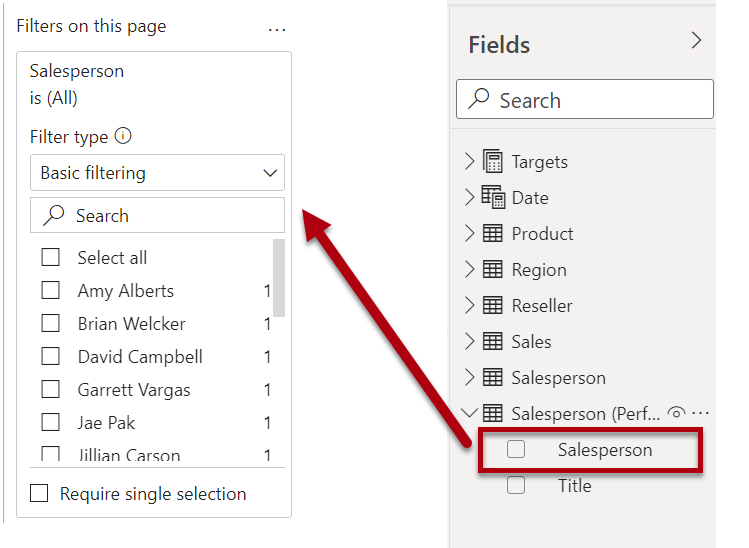Check the Select all option
749x548 pixels.
(51, 257)
